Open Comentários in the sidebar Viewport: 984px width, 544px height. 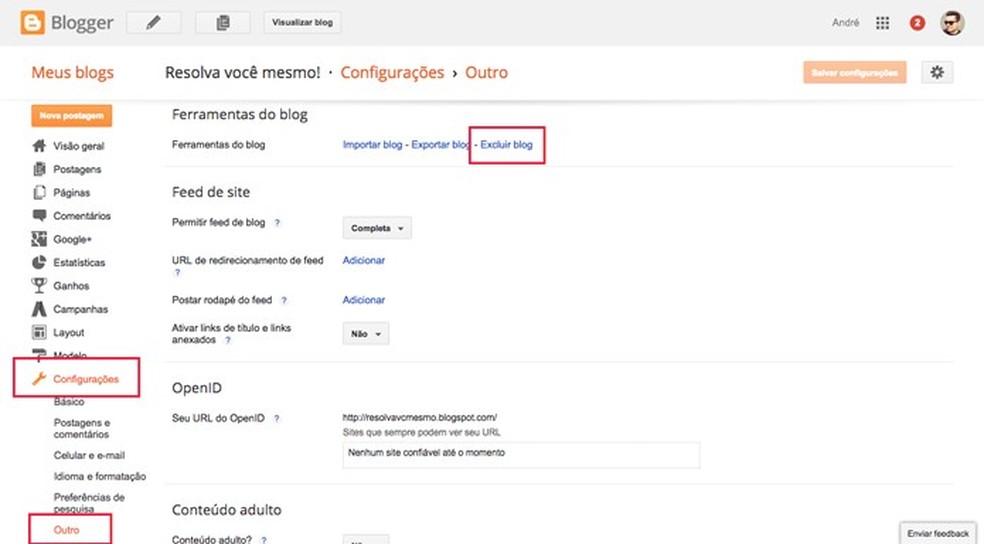click(x=82, y=216)
